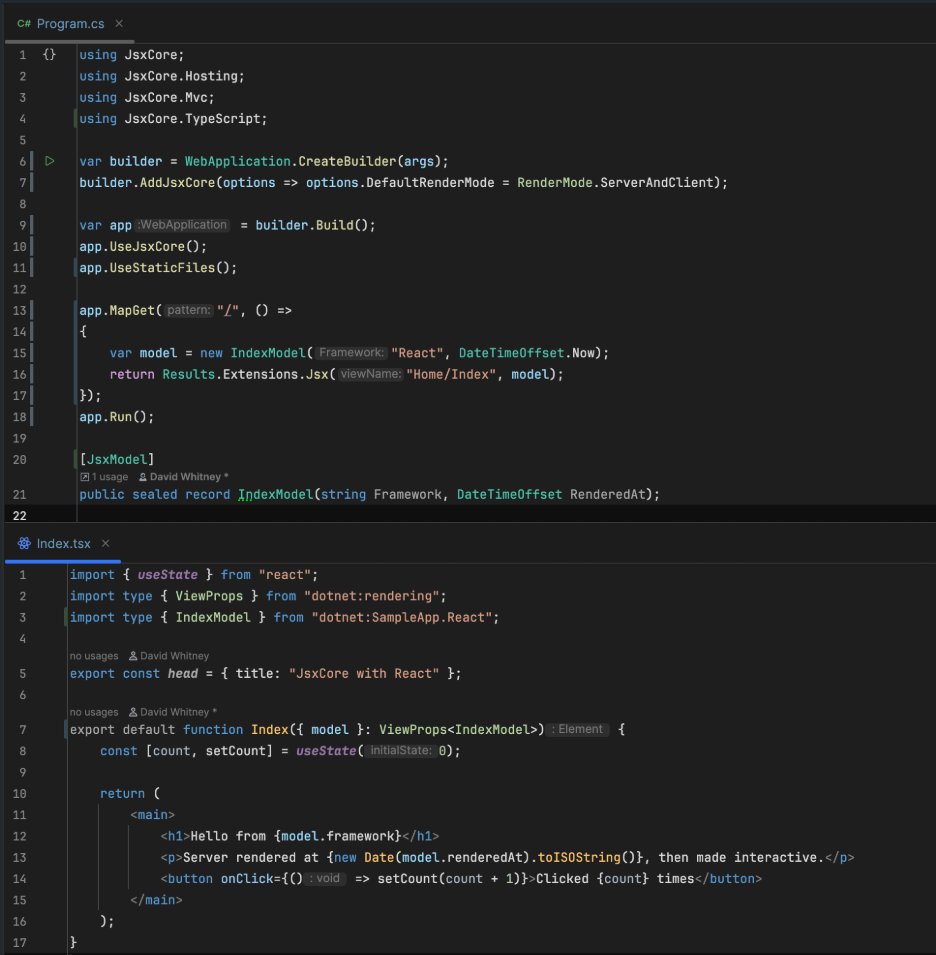This screenshot has height=955, width=936.
Task: Click 'app.Run();' statement on line 18
Action: click(116, 417)
